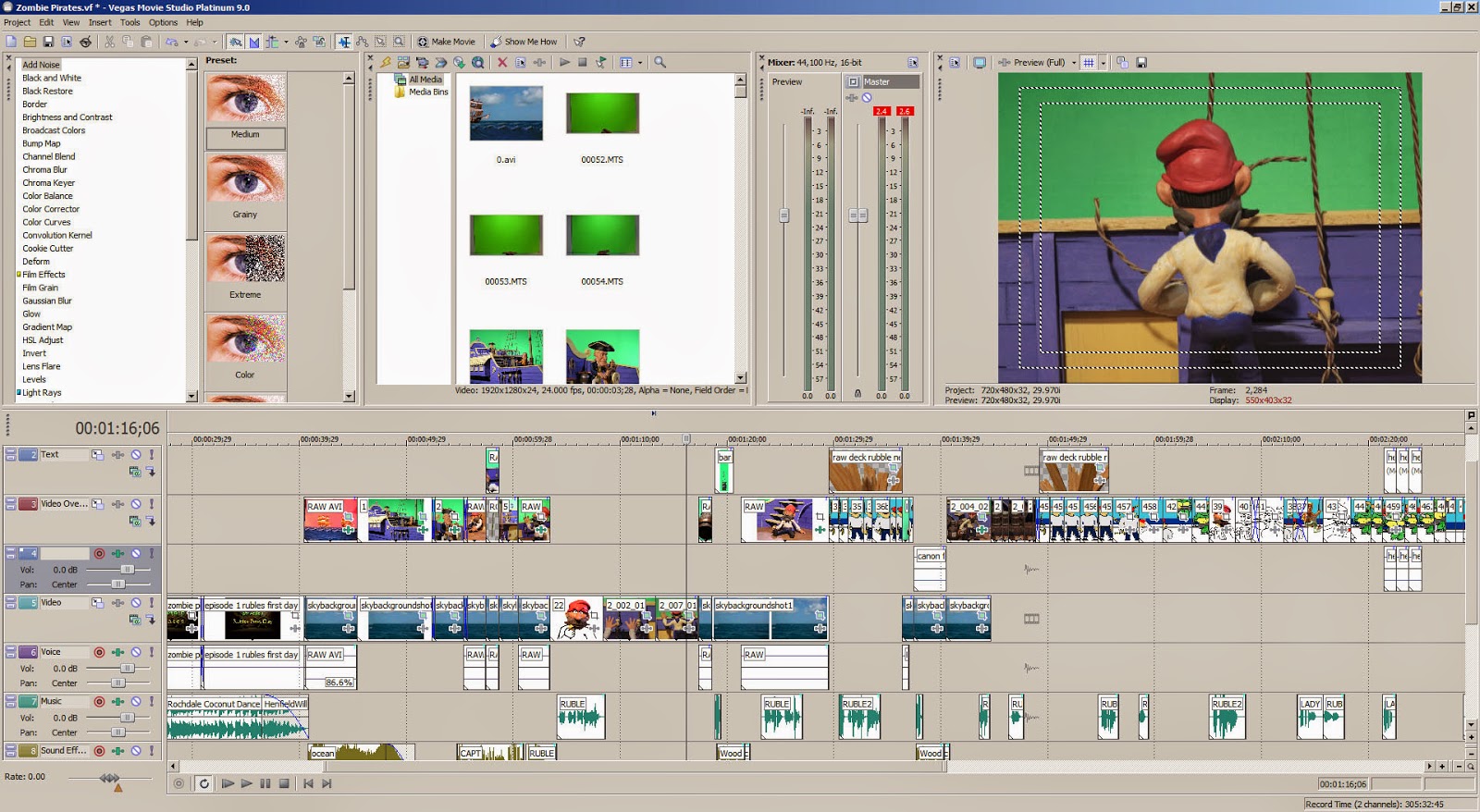Click the Make Movie button

click(x=446, y=42)
